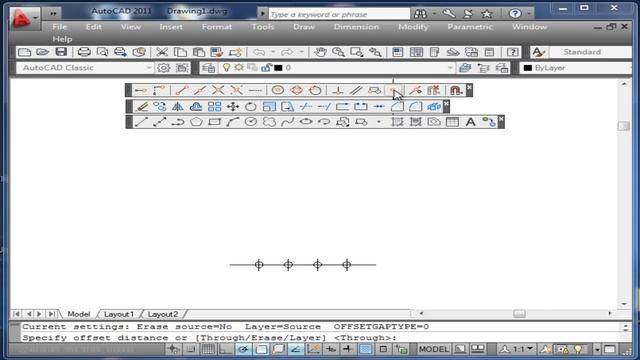Click the Pan hand icon

click(320, 52)
